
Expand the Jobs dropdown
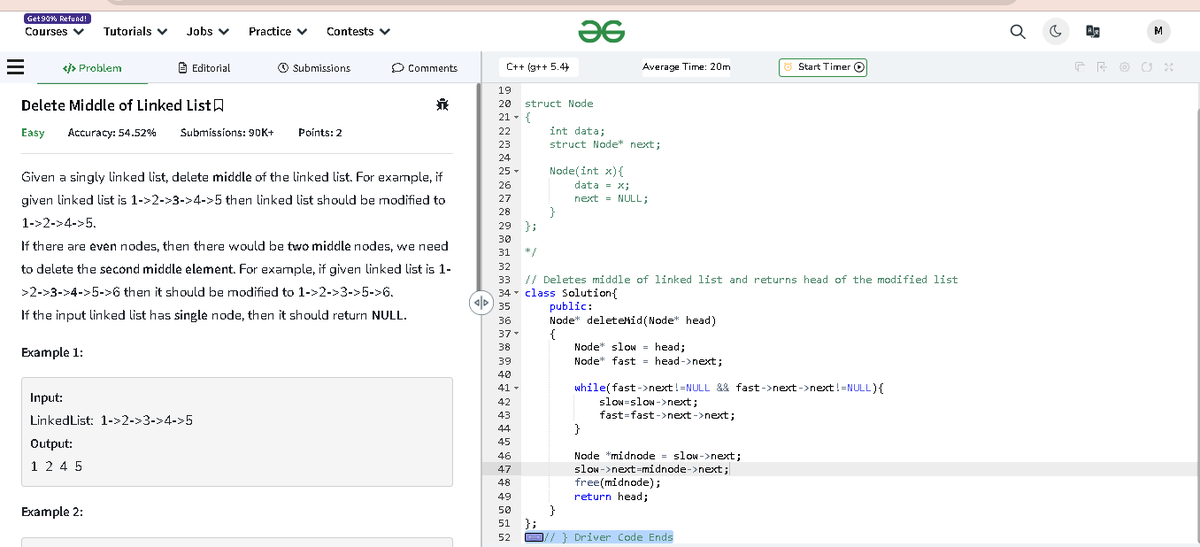coord(207,31)
